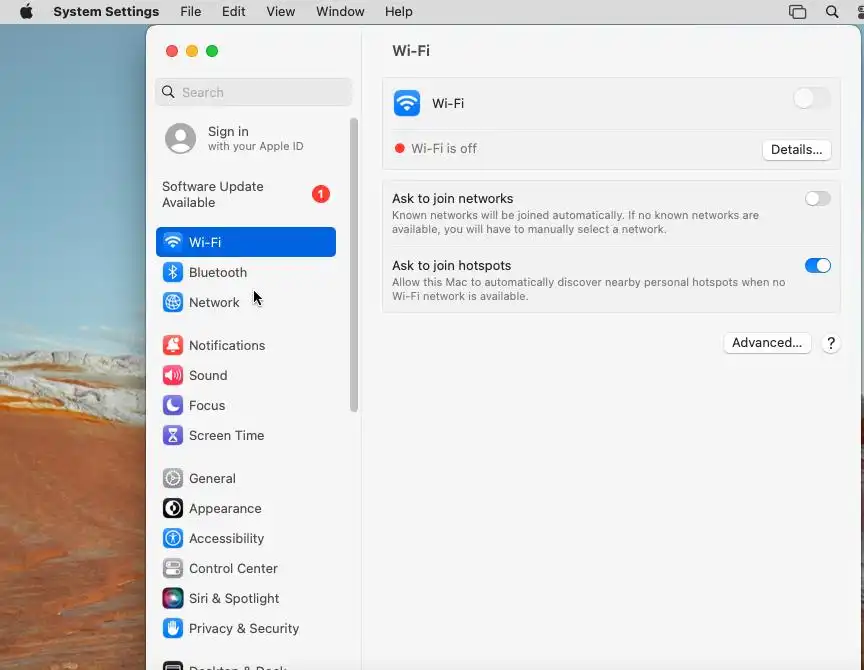Select Bluetooth label in sidebar

[218, 272]
